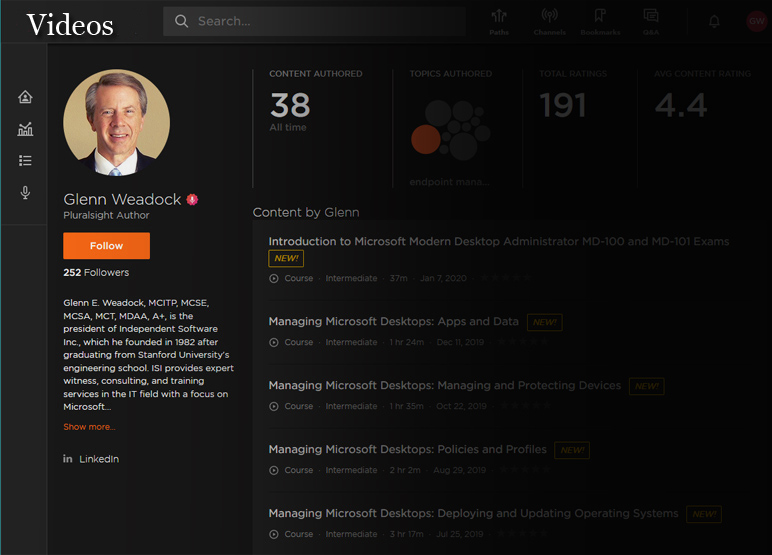This screenshot has height=555, width=772.
Task: Open the Introduction to Microsoft Modern Desktop Administrator course
Action: (x=498, y=241)
